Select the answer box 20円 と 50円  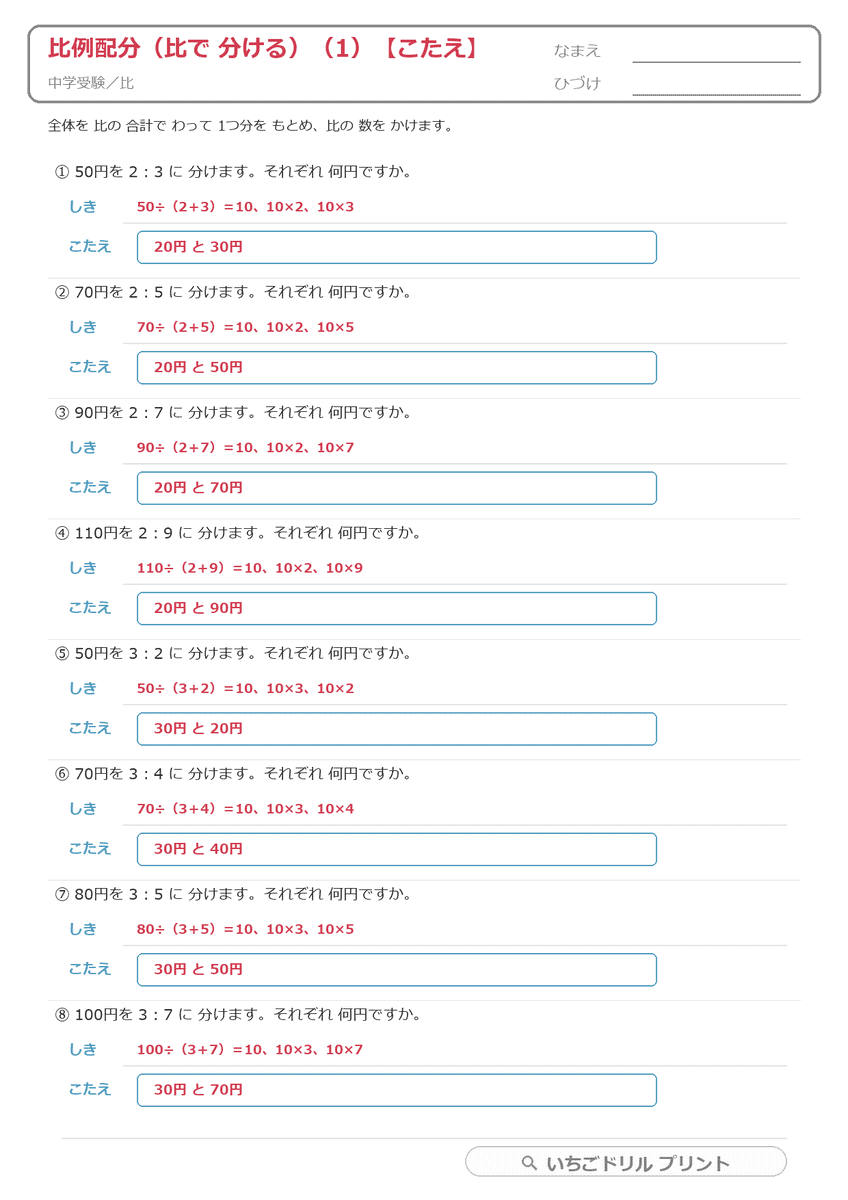pyautogui.click(x=397, y=367)
